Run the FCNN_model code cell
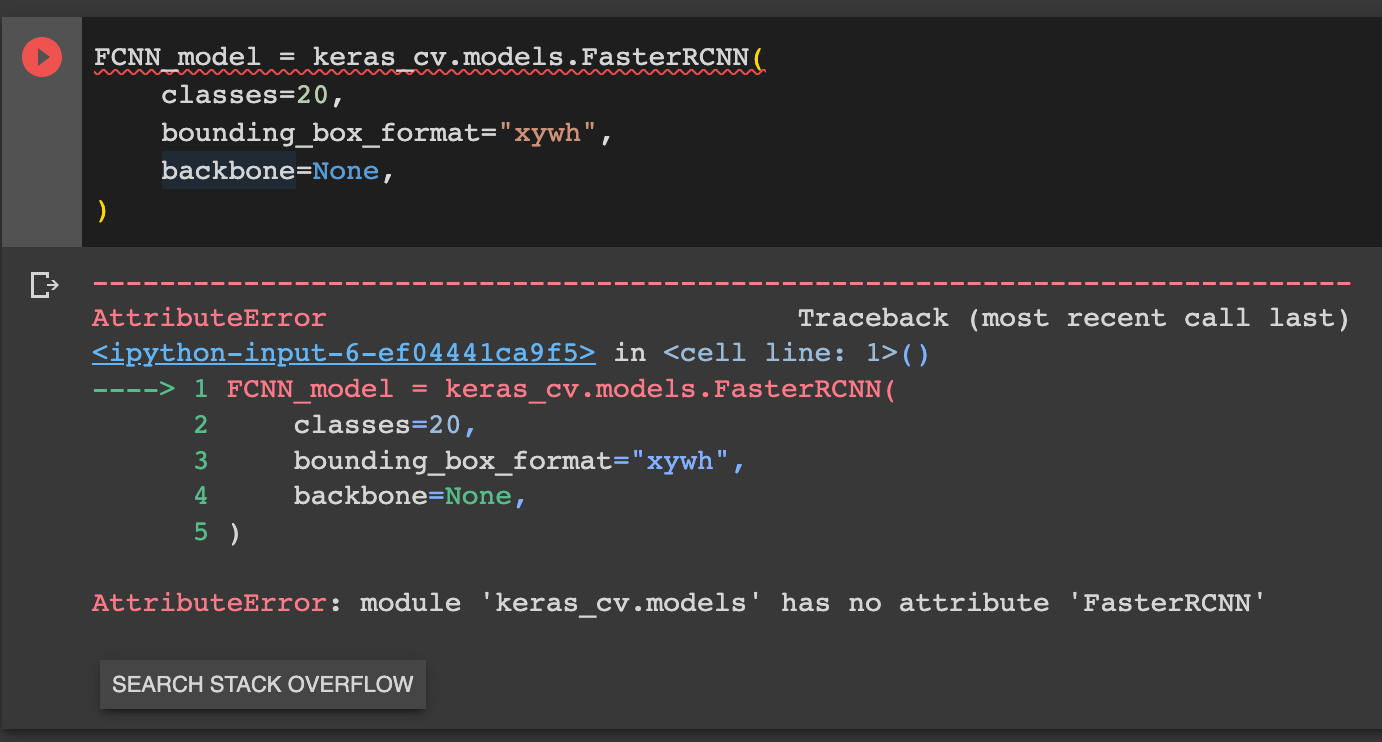 pyautogui.click(x=41, y=57)
